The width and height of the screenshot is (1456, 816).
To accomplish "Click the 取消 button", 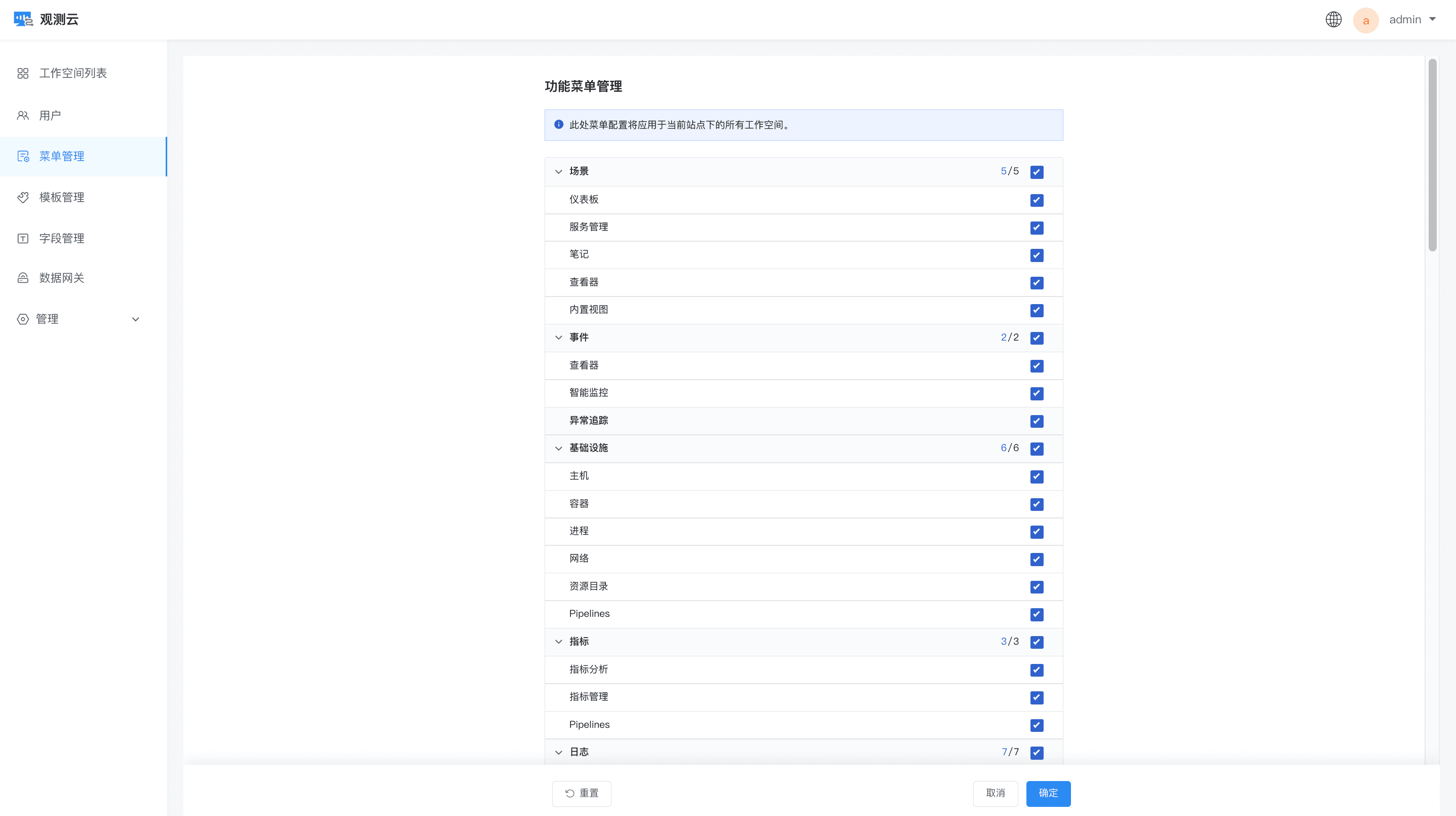I will pyautogui.click(x=995, y=793).
